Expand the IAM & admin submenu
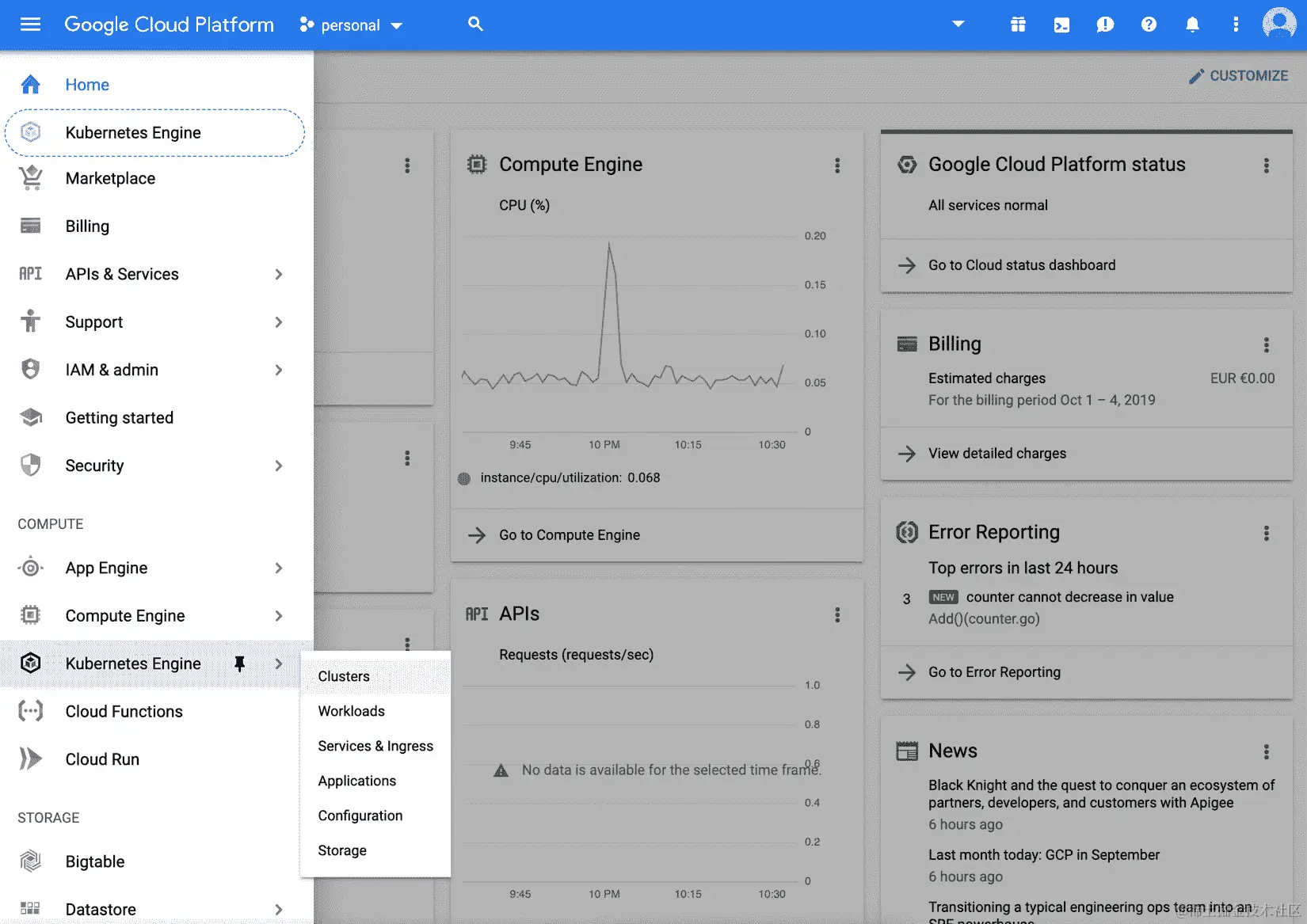The image size is (1307, 924). click(278, 370)
